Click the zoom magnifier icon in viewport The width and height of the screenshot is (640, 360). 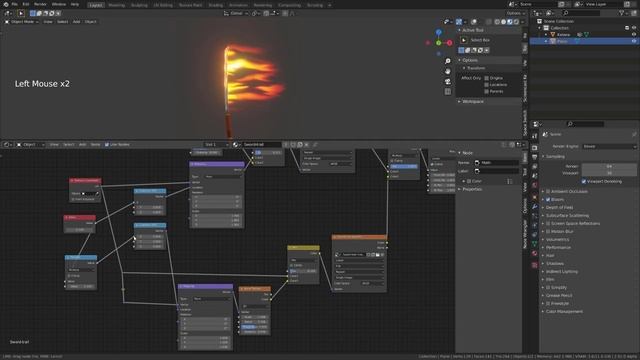click(x=448, y=61)
